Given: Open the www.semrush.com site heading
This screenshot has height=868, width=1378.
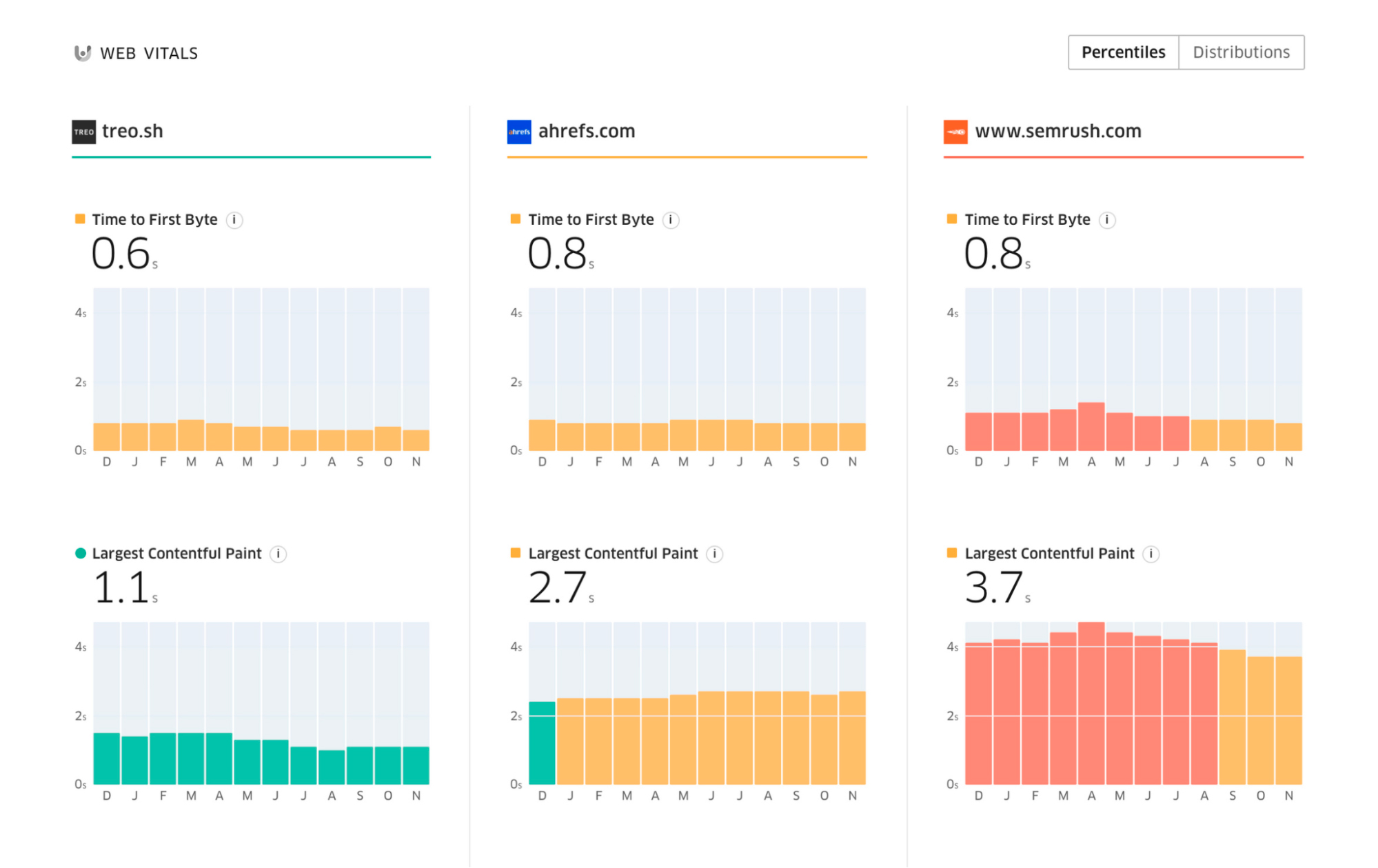Looking at the screenshot, I should 1058,131.
